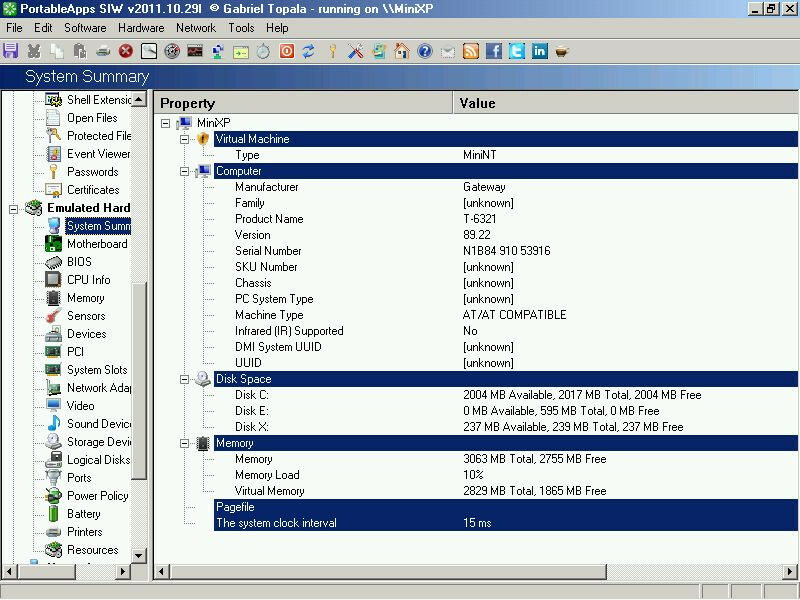Click the speedometer gauge toolbar icon

coord(172,51)
